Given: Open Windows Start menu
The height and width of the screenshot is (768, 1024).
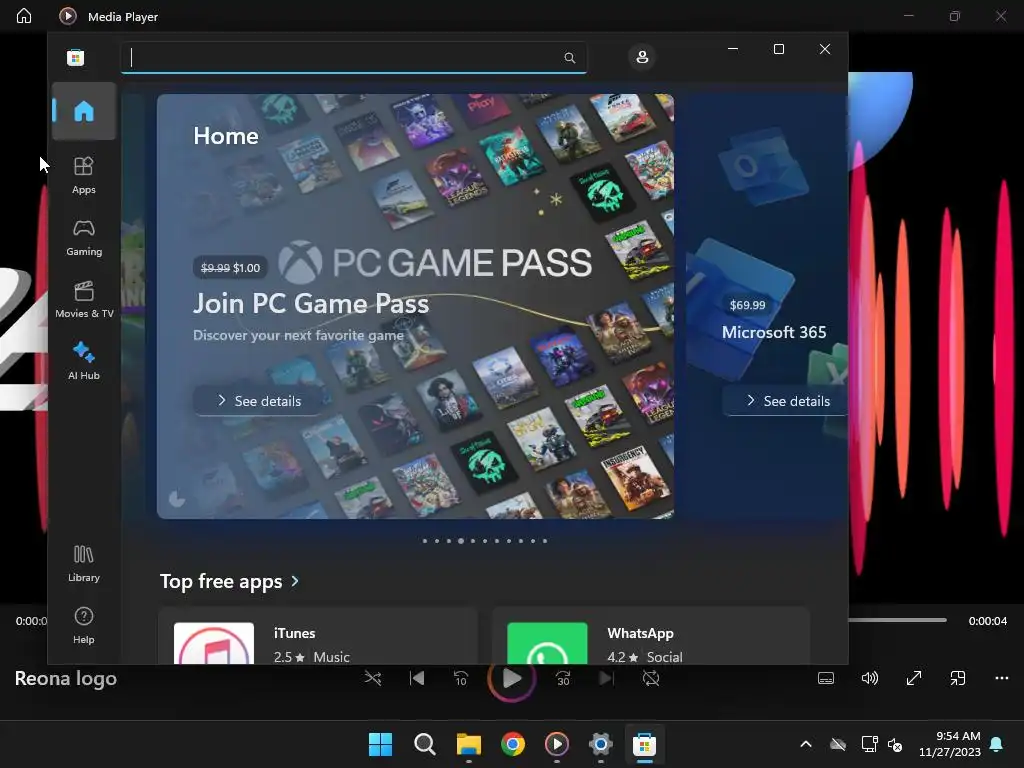Looking at the screenshot, I should click(x=380, y=744).
